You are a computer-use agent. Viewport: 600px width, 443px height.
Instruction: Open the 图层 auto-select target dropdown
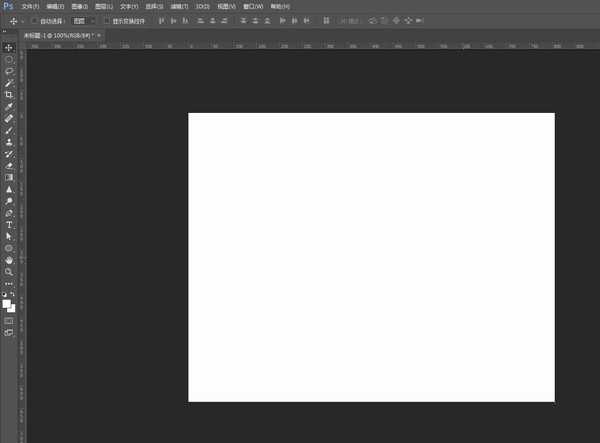pyautogui.click(x=83, y=21)
